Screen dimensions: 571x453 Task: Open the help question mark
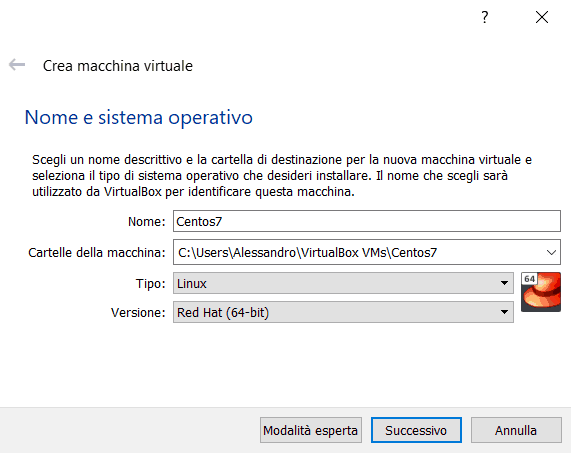(484, 17)
